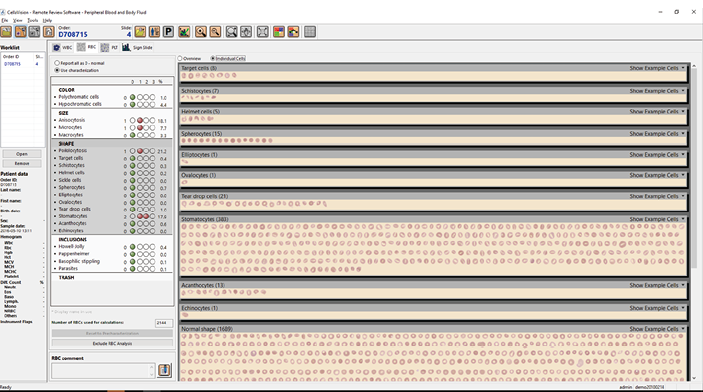Expand Show Example Cells for Ovalocytes
This screenshot has height=392, width=703.
pos(657,175)
